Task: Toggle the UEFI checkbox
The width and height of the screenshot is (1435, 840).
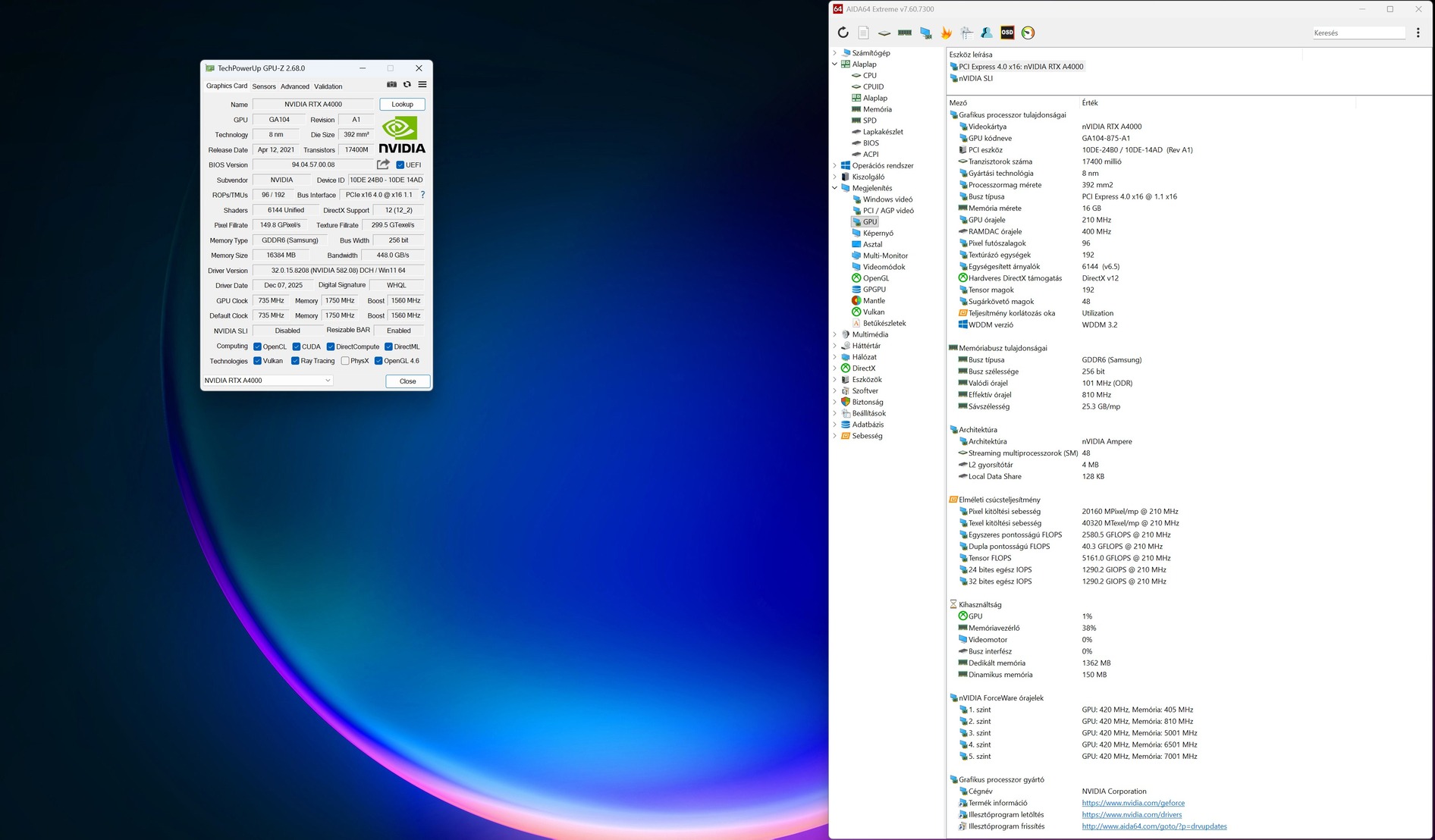Action: (400, 165)
